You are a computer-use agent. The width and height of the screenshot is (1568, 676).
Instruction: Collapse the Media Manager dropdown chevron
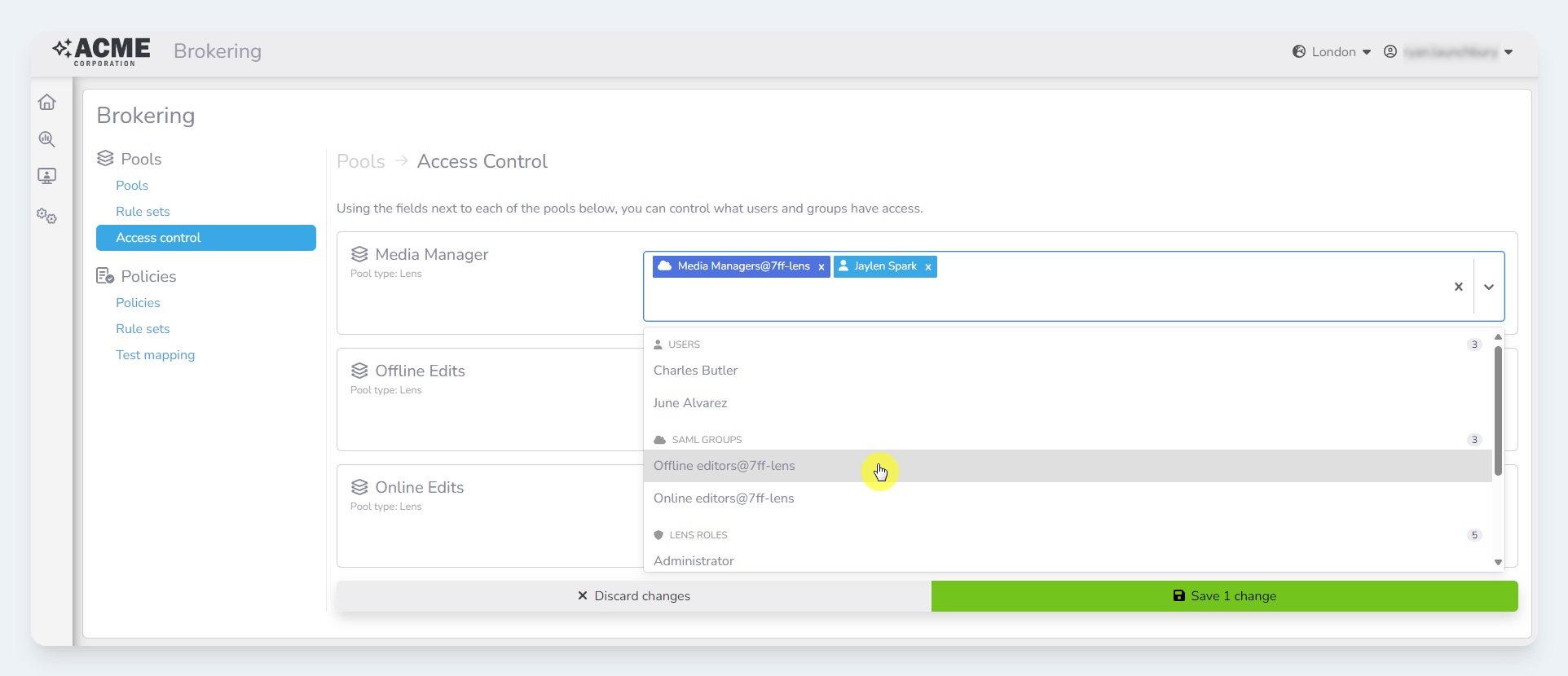[1488, 287]
